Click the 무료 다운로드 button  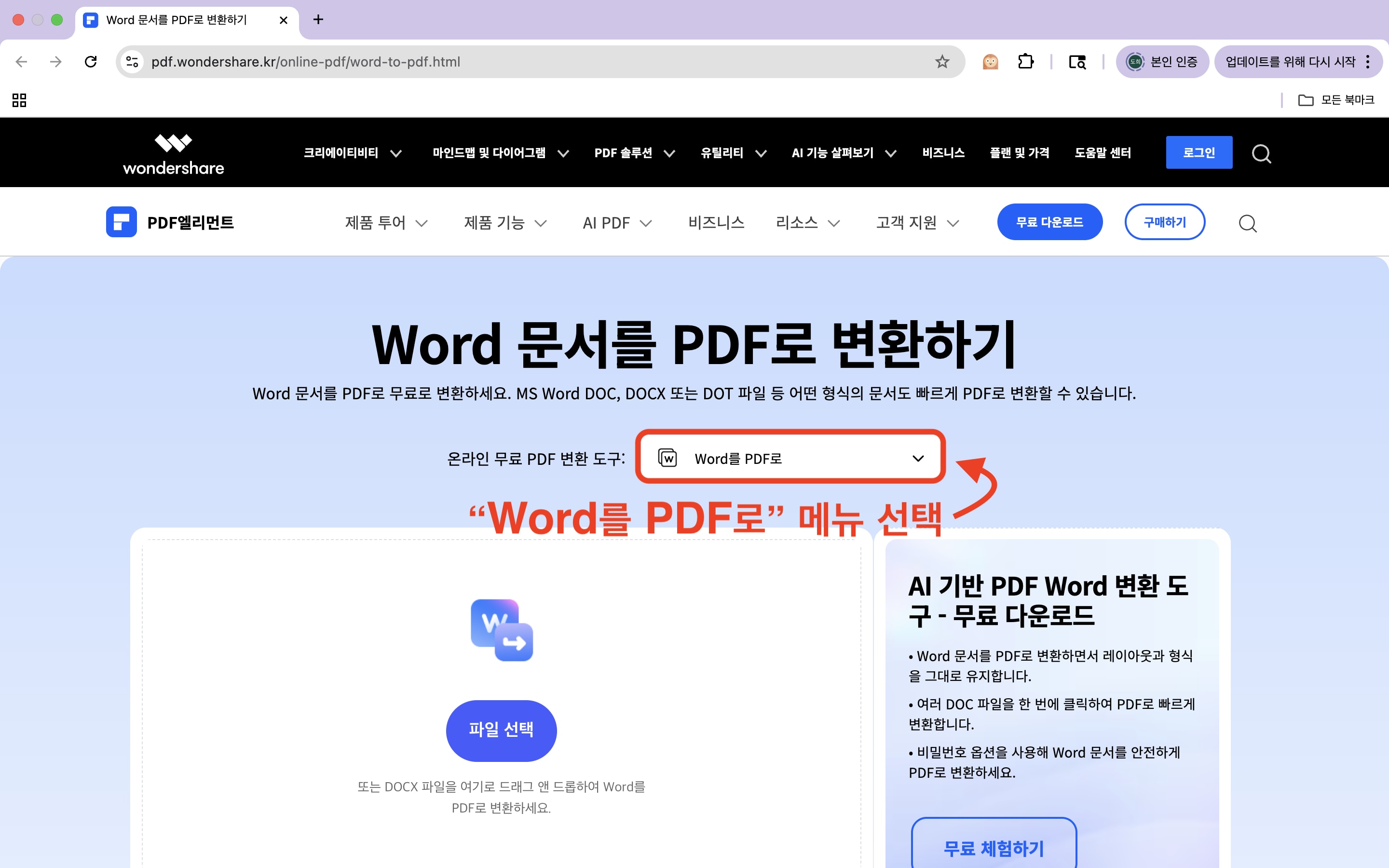[1050, 222]
